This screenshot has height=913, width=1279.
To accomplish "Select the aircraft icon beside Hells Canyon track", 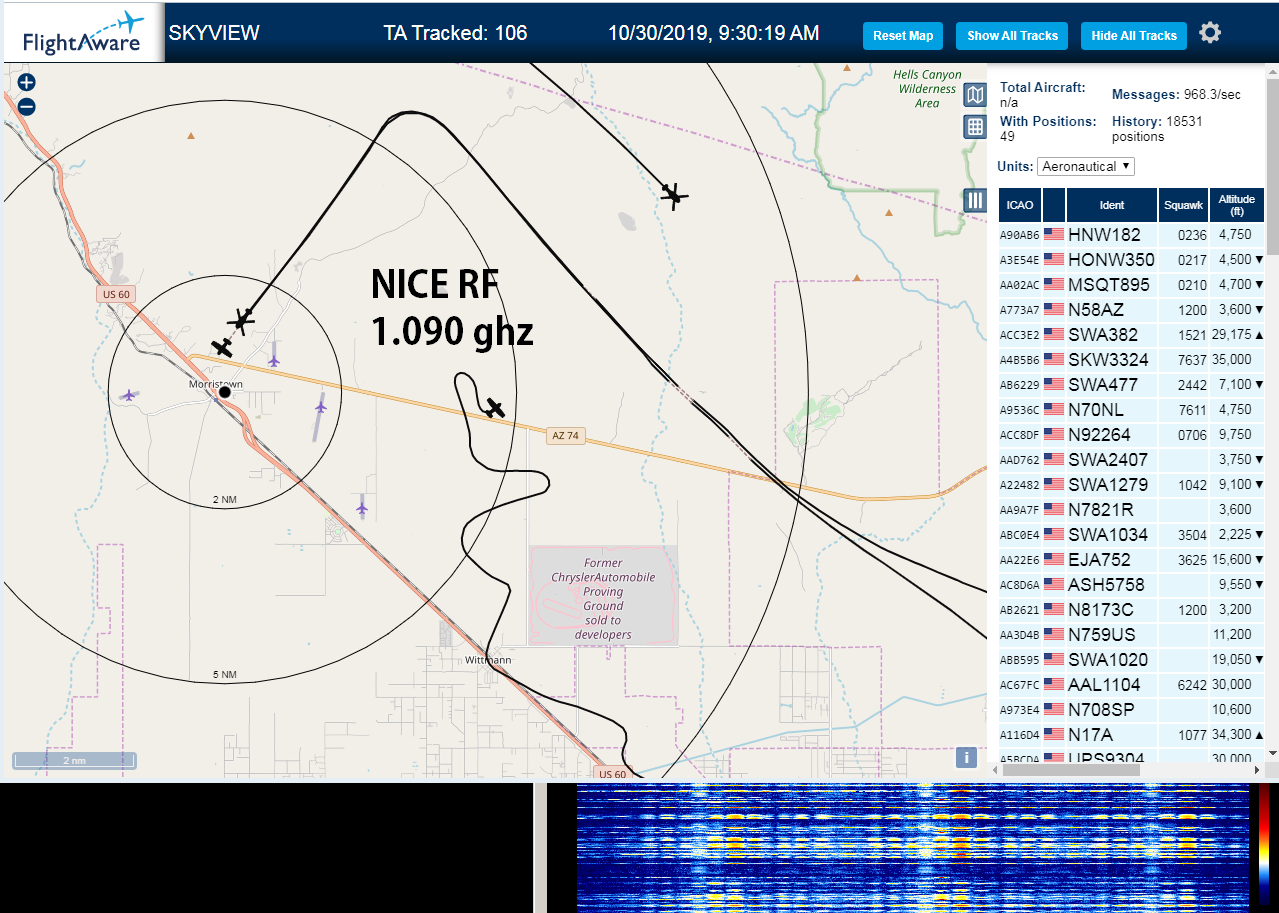I will pos(675,195).
